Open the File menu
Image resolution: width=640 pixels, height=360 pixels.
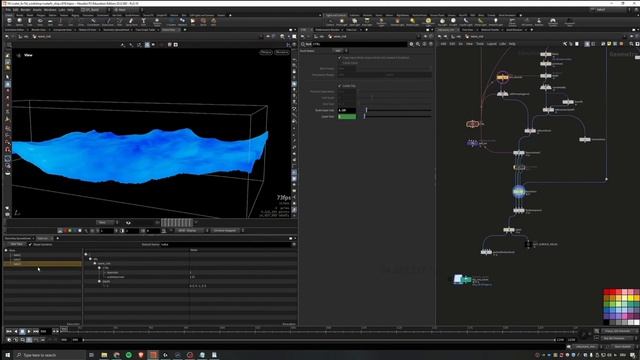(x=8, y=10)
